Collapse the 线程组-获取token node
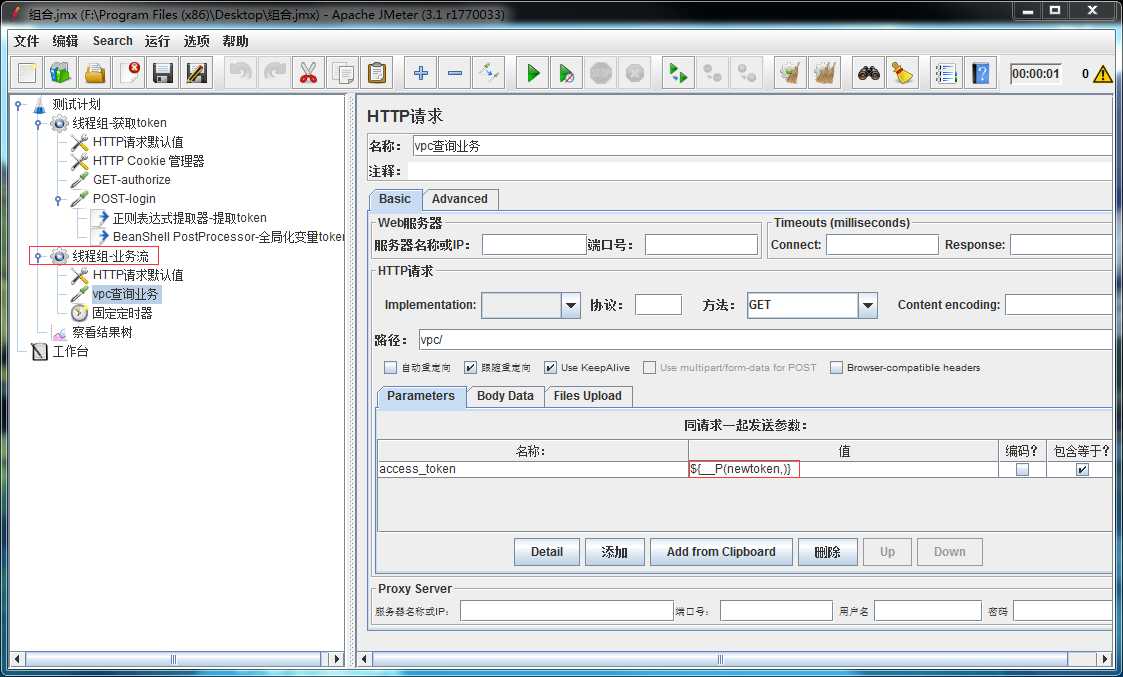1123x677 pixels. [x=39, y=124]
